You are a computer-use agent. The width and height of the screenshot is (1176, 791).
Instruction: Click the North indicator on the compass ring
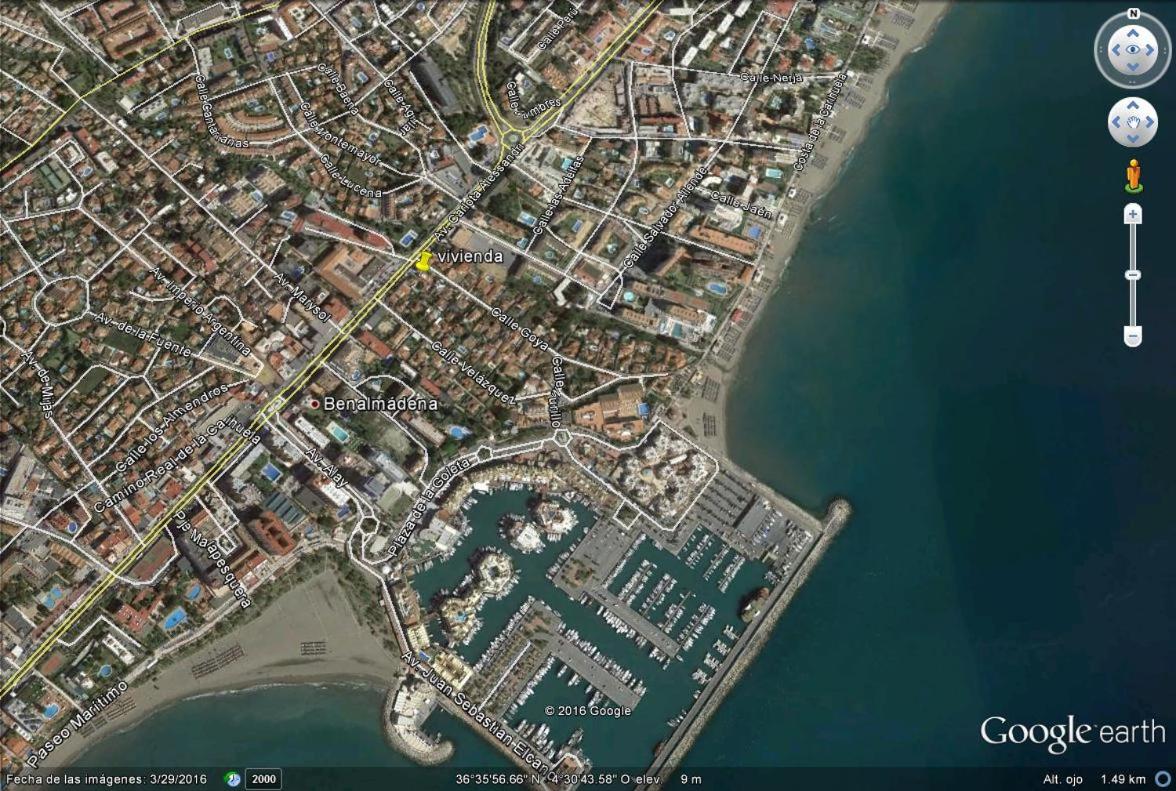pos(1133,13)
